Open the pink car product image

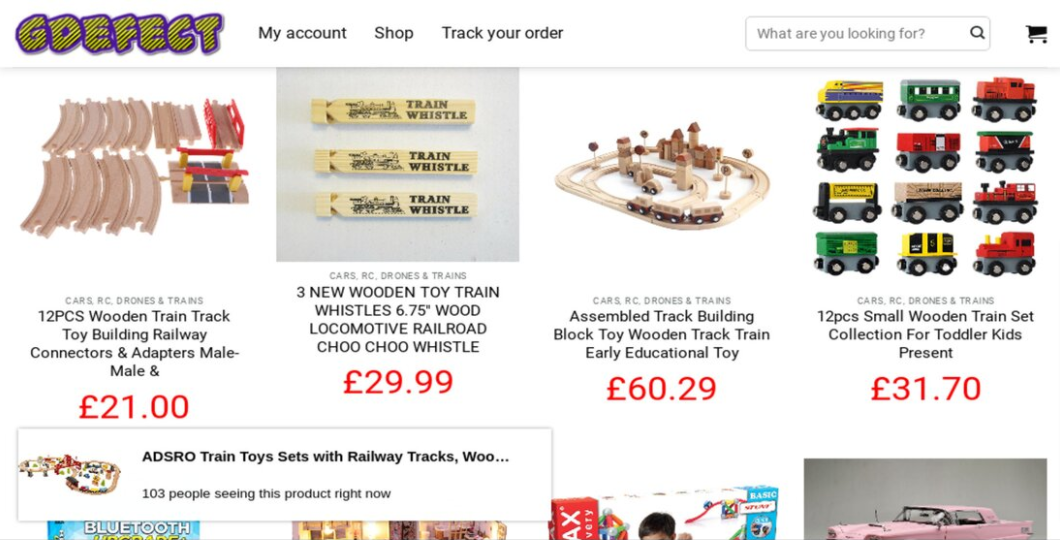[925, 499]
